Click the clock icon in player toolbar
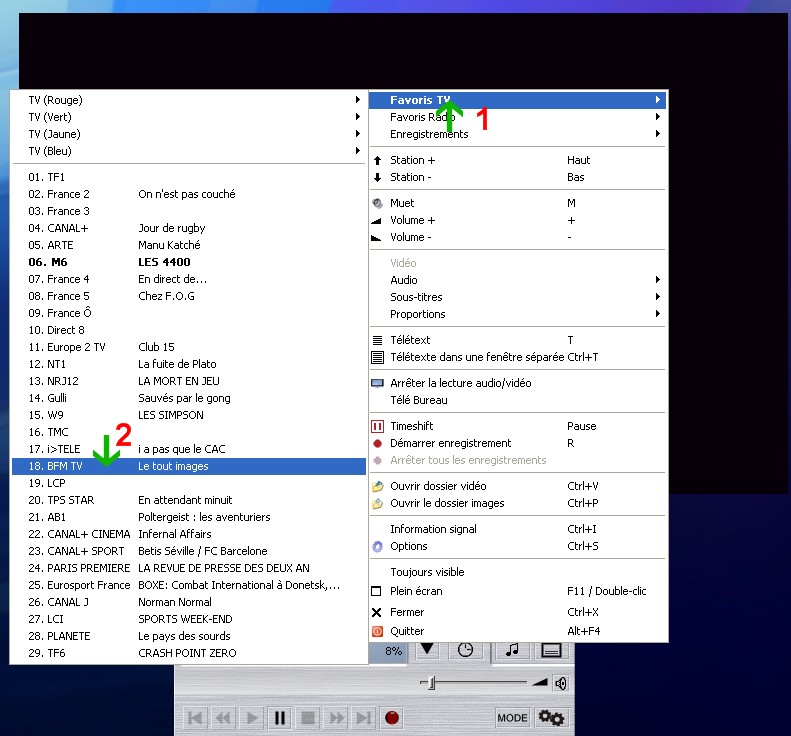Image resolution: width=791 pixels, height=736 pixels. pyautogui.click(x=465, y=650)
